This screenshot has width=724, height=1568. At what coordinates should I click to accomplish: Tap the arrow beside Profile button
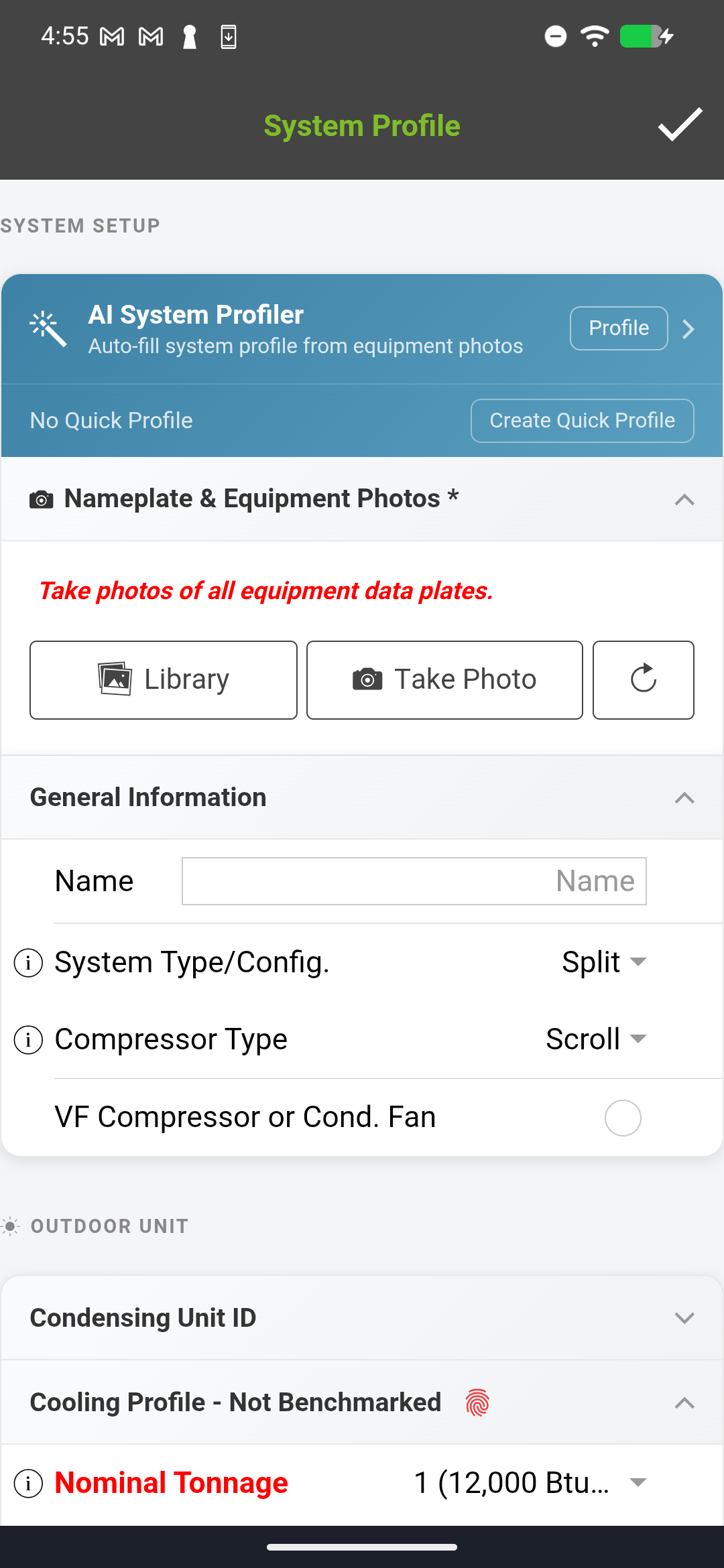pos(688,328)
